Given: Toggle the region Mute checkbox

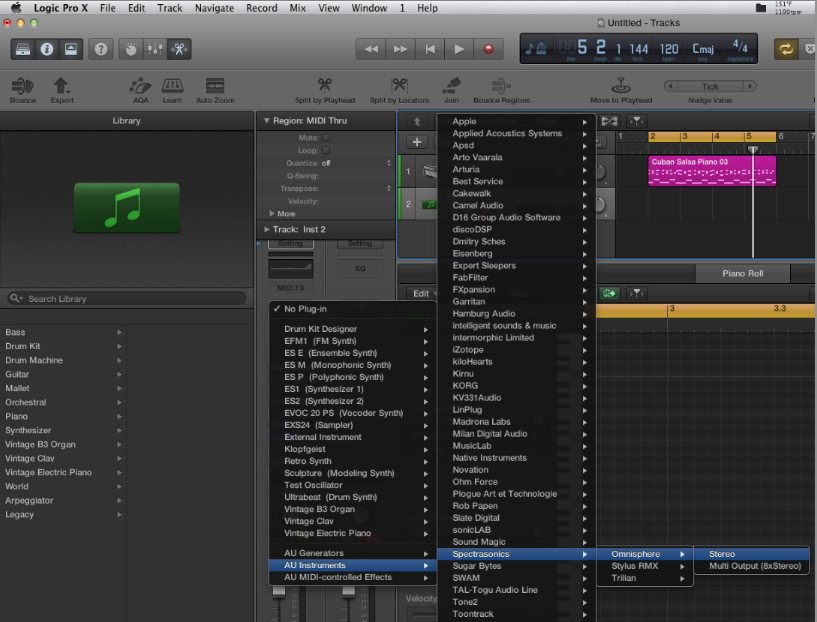Looking at the screenshot, I should 326,137.
